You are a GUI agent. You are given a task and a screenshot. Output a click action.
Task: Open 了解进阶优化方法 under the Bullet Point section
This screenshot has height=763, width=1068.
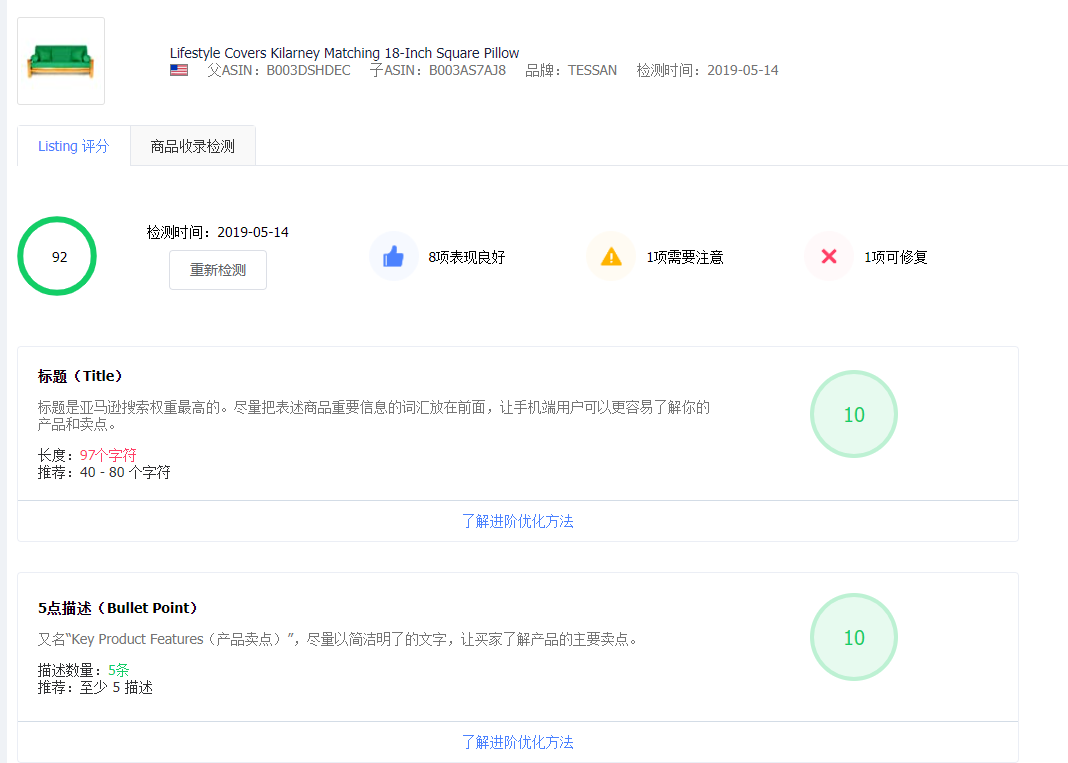pos(517,743)
